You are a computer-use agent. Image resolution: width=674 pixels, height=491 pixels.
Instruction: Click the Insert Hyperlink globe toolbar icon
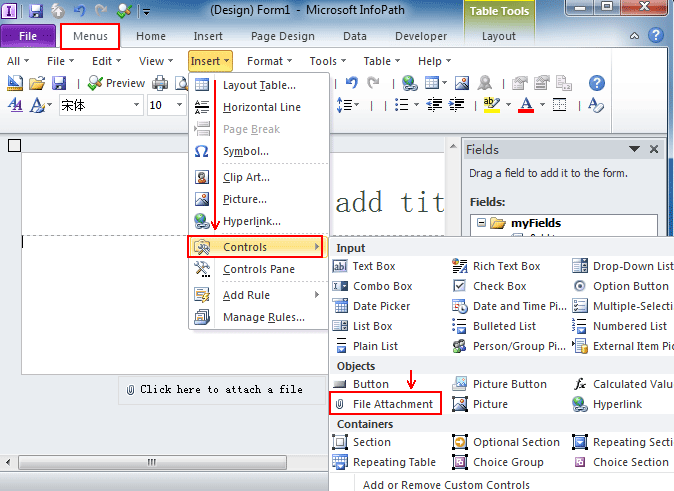click(410, 83)
